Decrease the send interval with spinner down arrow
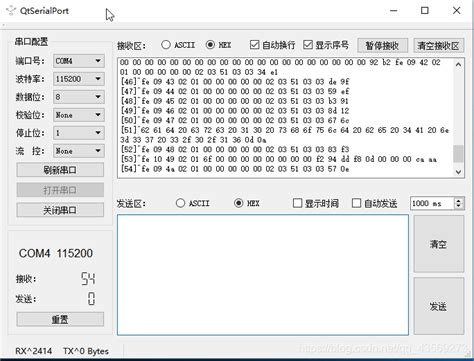Screen dimensions: 474x361 coord(459,206)
